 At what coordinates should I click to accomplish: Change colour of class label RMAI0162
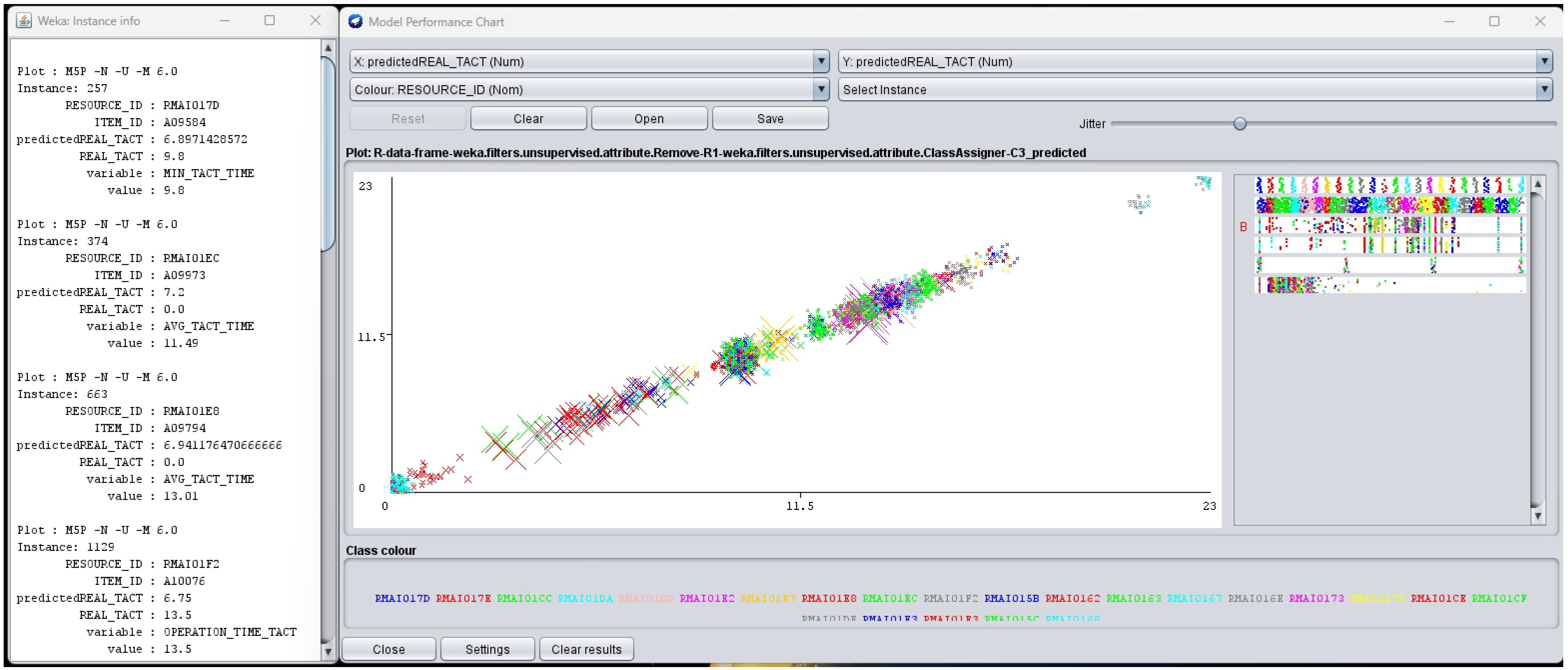tap(1073, 598)
